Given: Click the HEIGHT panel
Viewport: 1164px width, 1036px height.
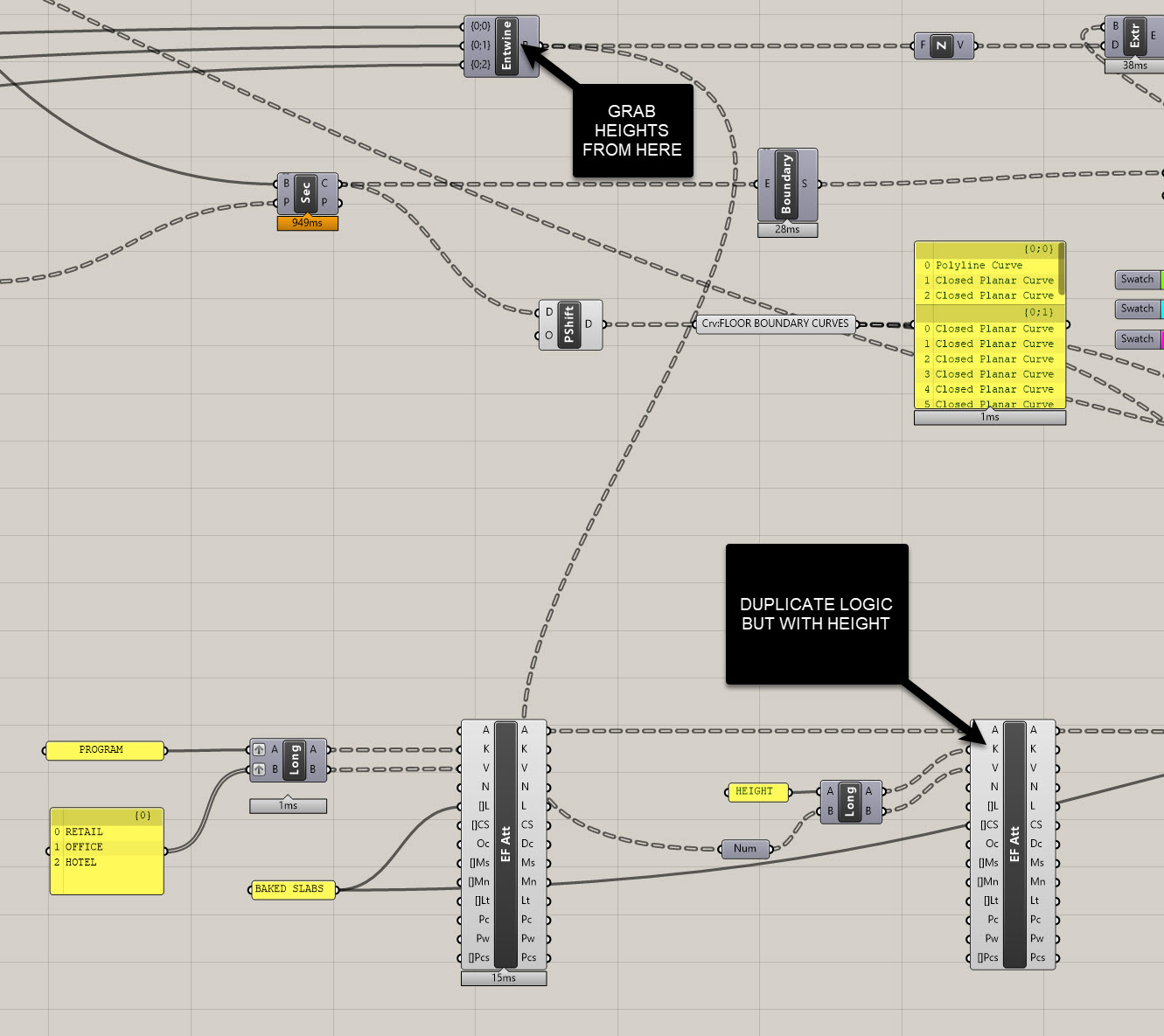Looking at the screenshot, I should [x=757, y=792].
